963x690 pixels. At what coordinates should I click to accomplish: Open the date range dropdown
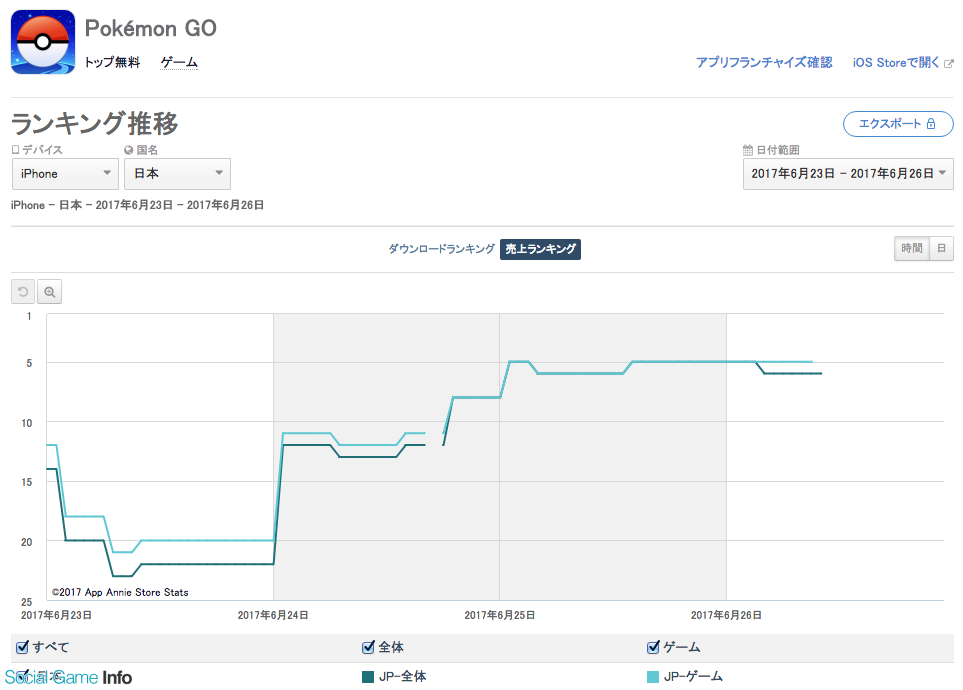848,174
